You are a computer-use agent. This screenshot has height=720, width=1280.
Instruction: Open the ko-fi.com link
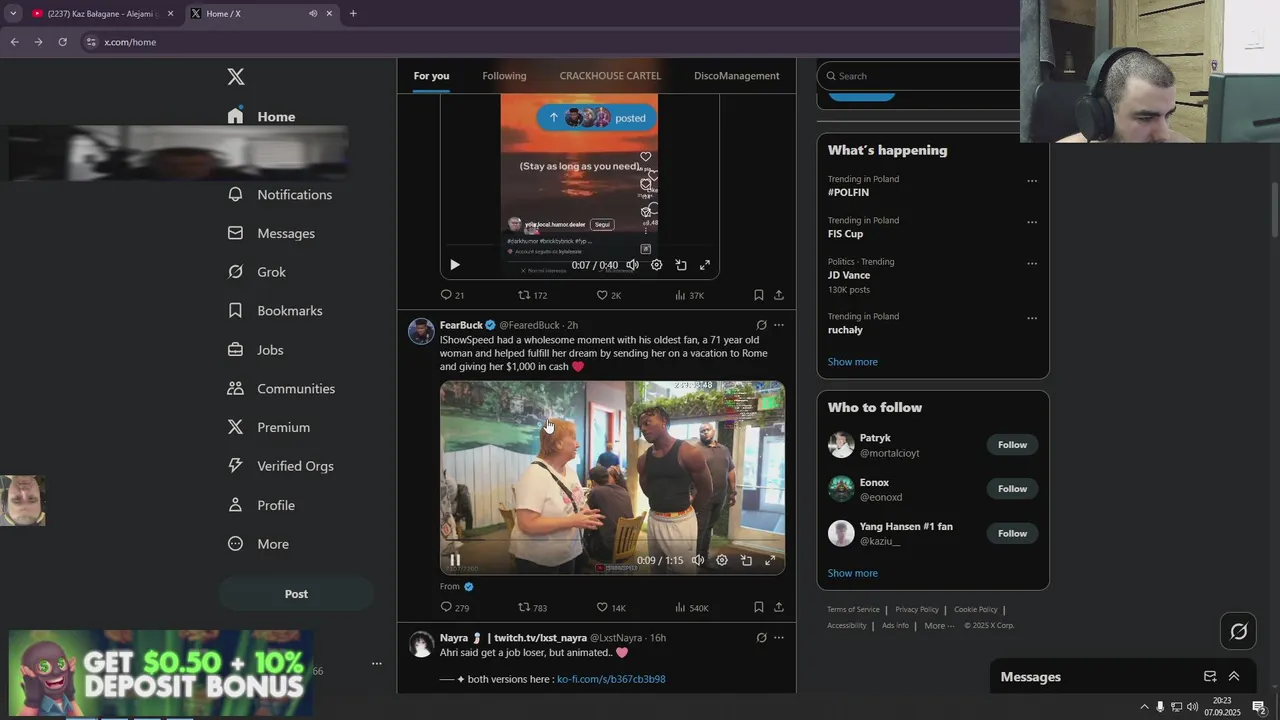tap(611, 679)
